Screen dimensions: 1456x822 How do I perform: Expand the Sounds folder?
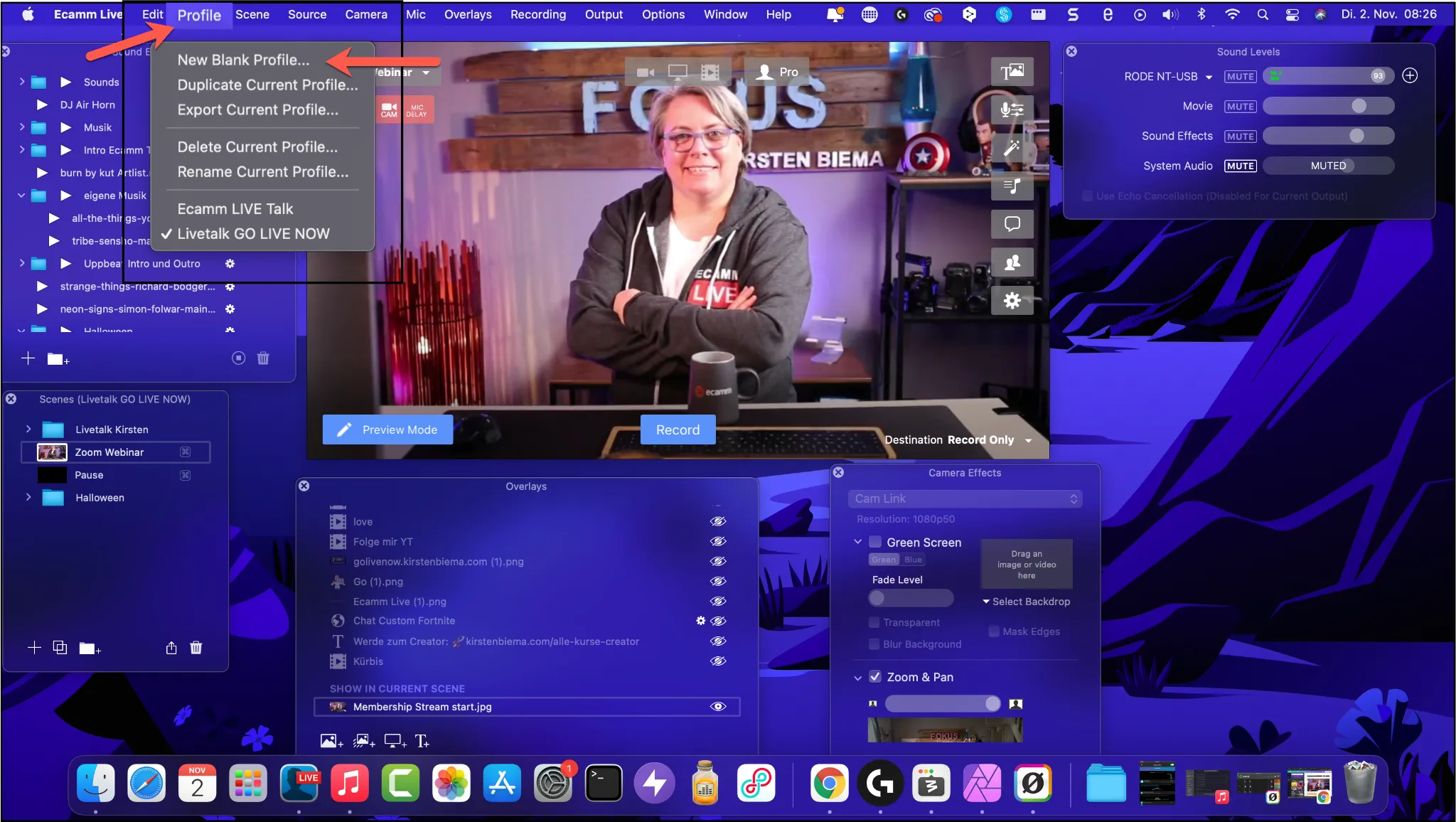pyautogui.click(x=21, y=82)
